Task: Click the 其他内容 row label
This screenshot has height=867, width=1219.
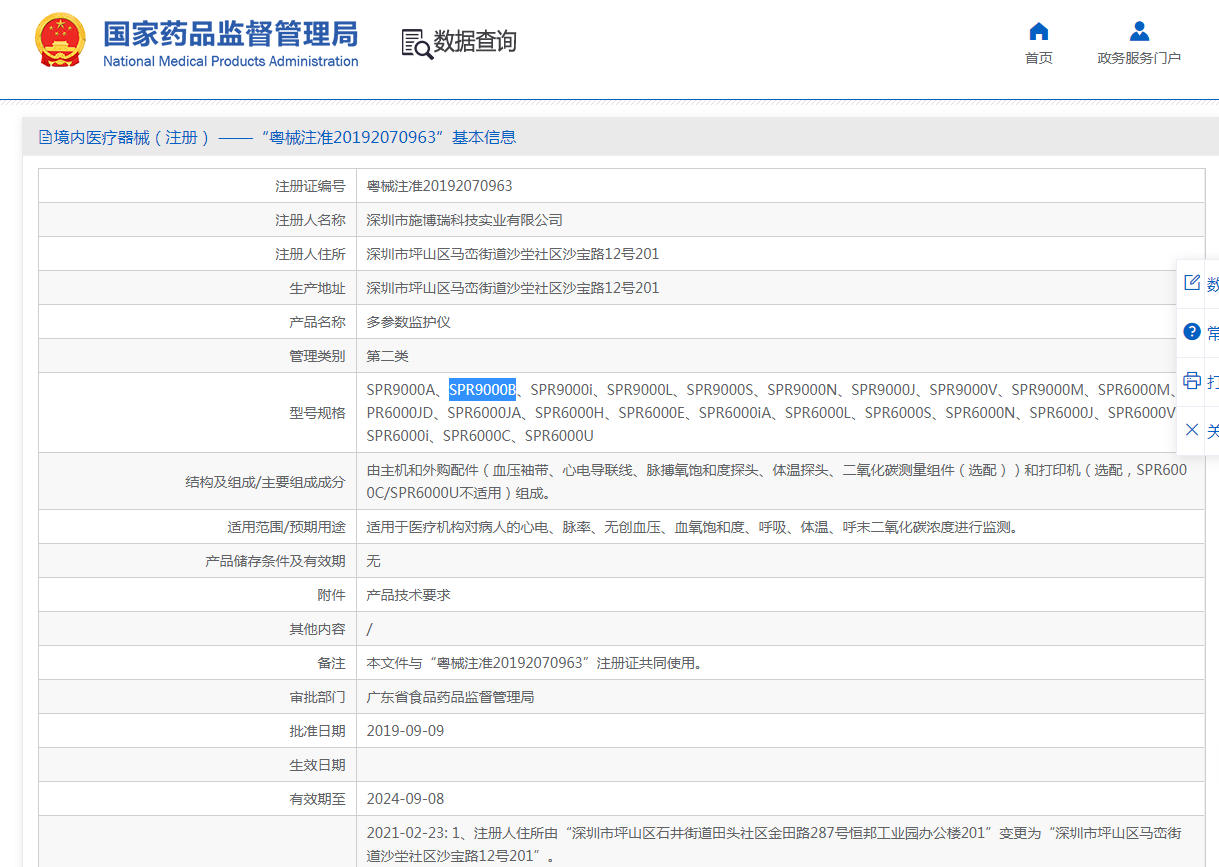Action: point(317,629)
